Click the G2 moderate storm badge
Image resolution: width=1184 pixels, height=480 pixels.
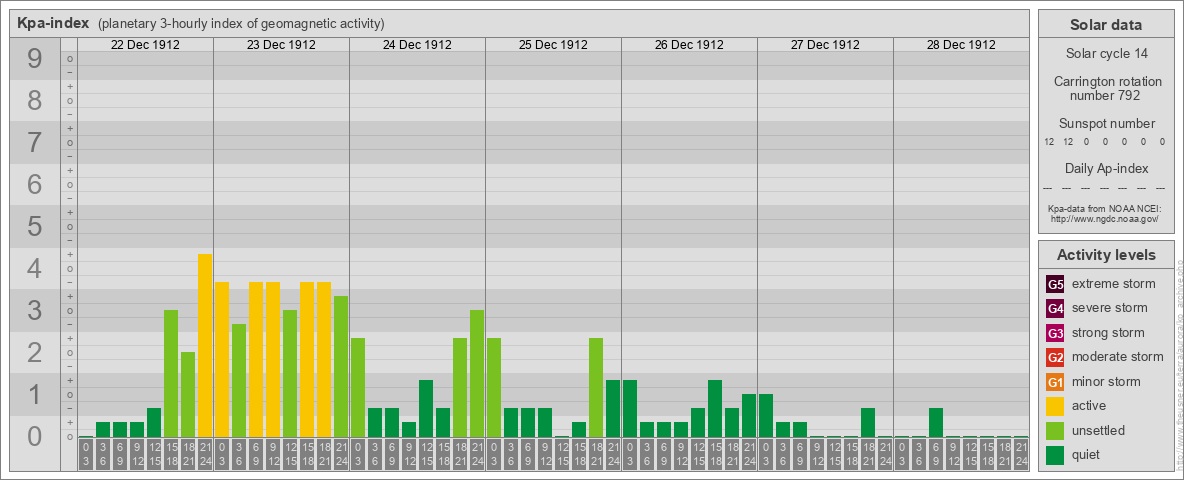(1055, 357)
